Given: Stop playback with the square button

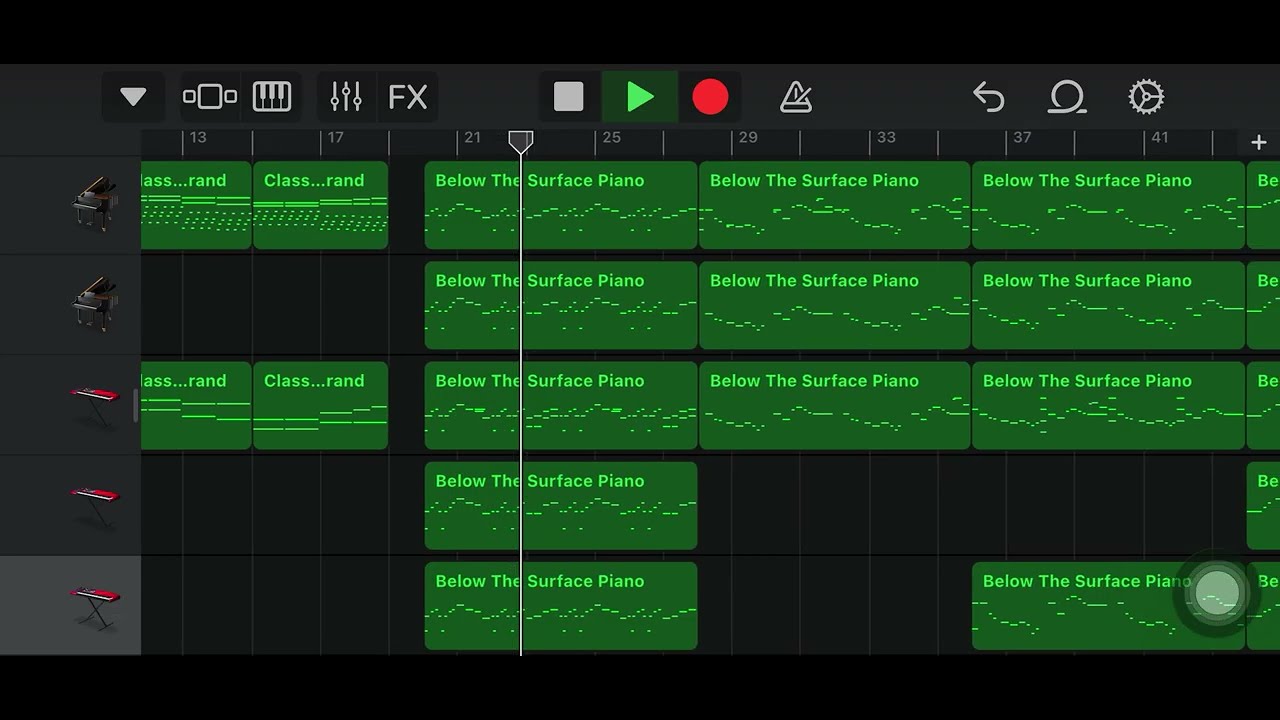Looking at the screenshot, I should pyautogui.click(x=569, y=97).
